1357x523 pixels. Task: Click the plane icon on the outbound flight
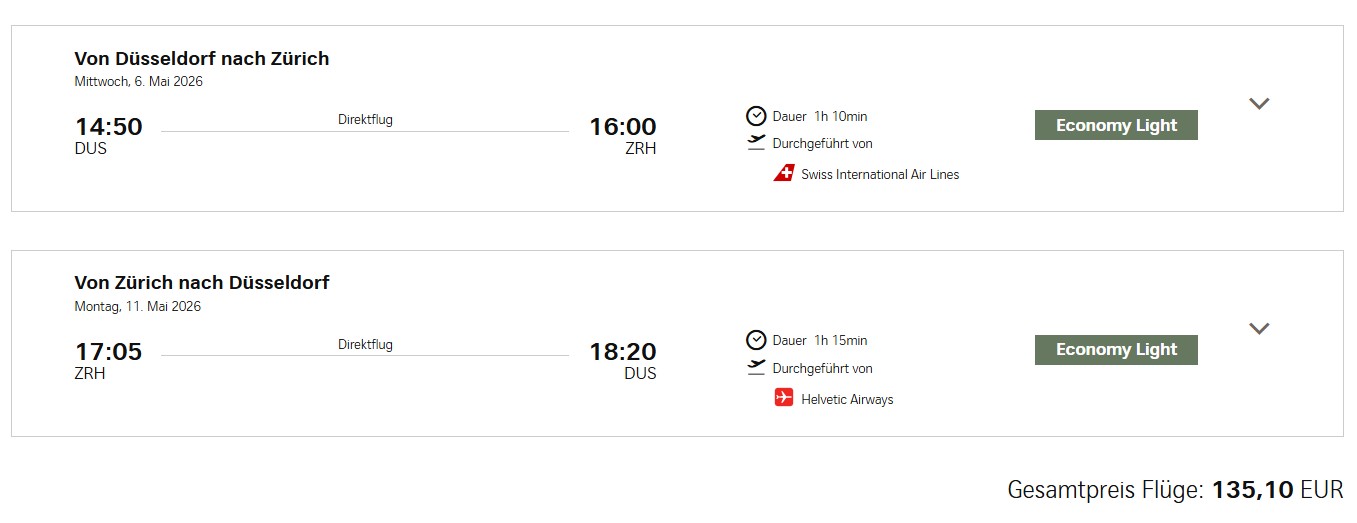pyautogui.click(x=756, y=142)
